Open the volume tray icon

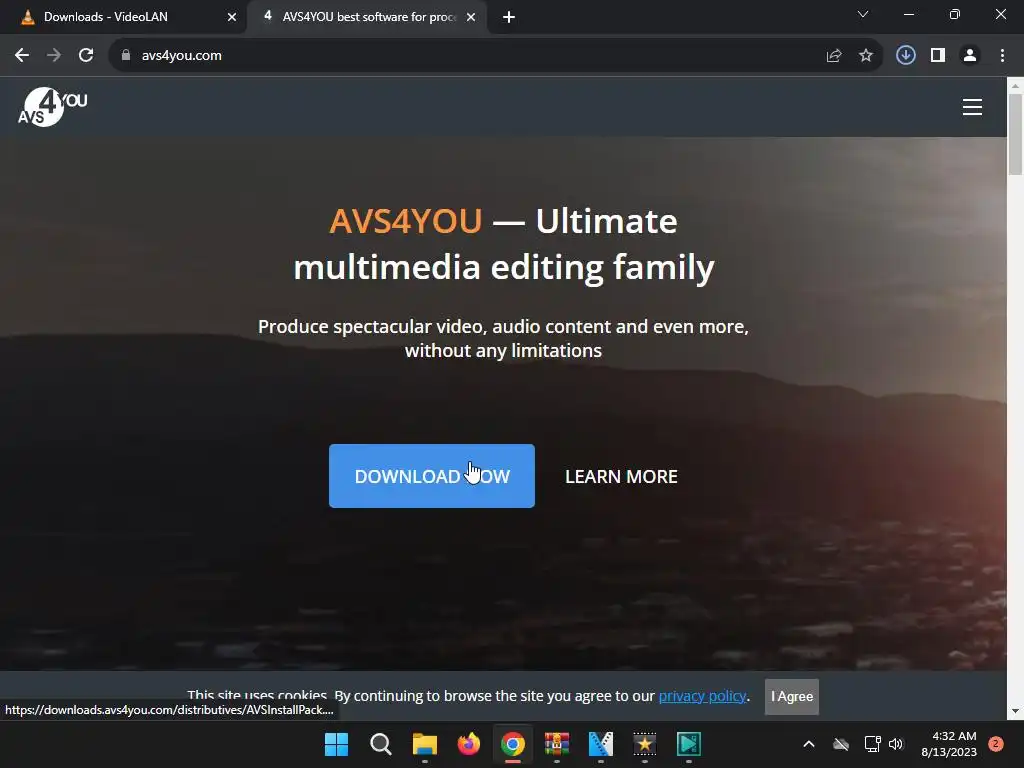pyautogui.click(x=895, y=744)
